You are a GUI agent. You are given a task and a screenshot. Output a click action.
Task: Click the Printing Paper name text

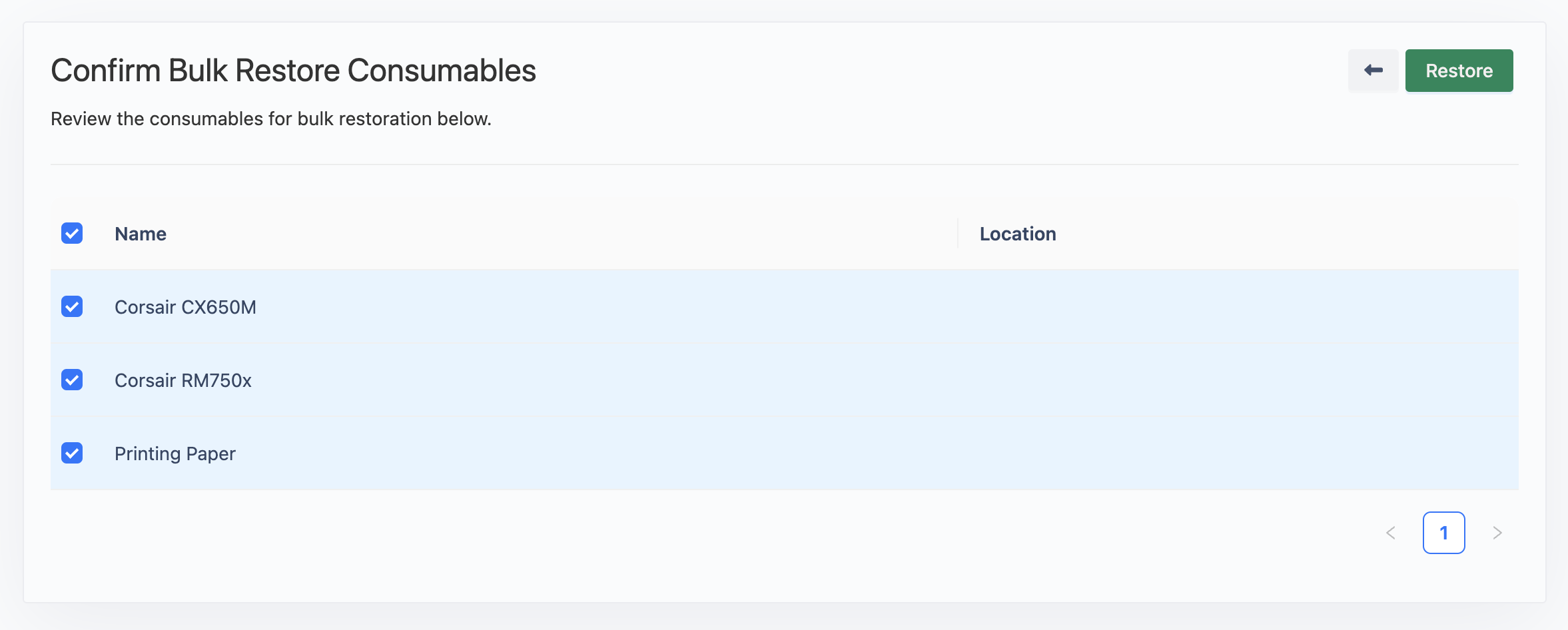coord(175,454)
